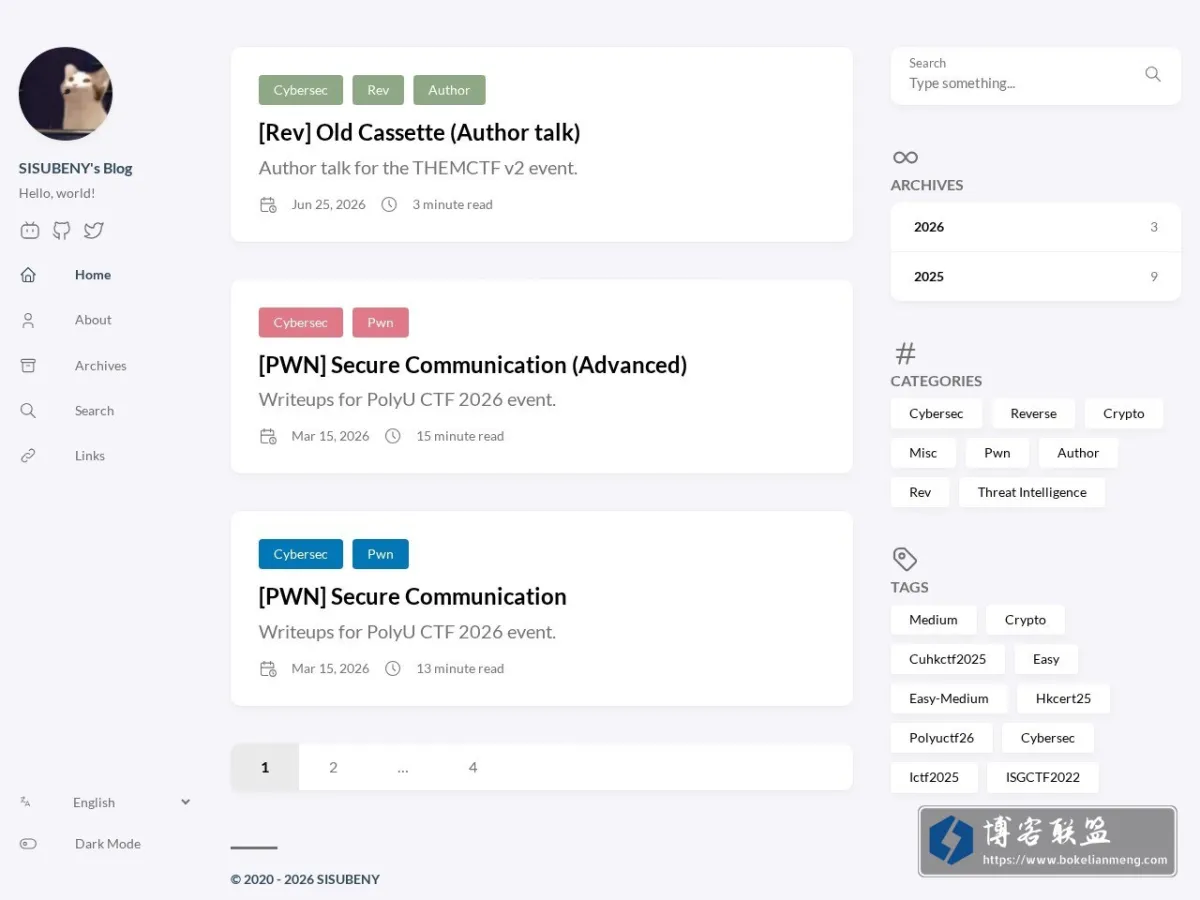Select the Medium tag

pos(933,620)
